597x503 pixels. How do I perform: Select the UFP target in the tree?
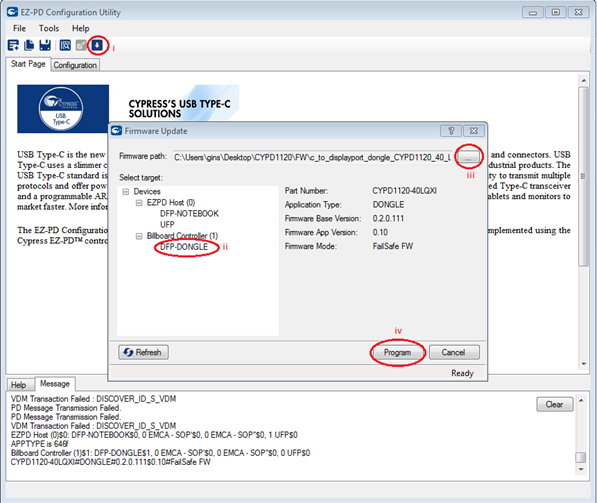167,225
